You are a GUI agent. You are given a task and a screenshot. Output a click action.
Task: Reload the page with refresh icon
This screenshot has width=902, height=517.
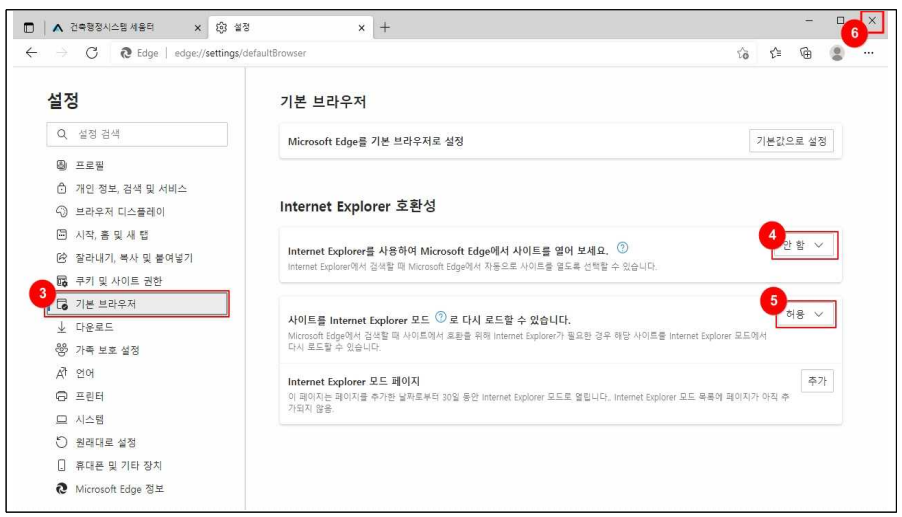coord(91,53)
